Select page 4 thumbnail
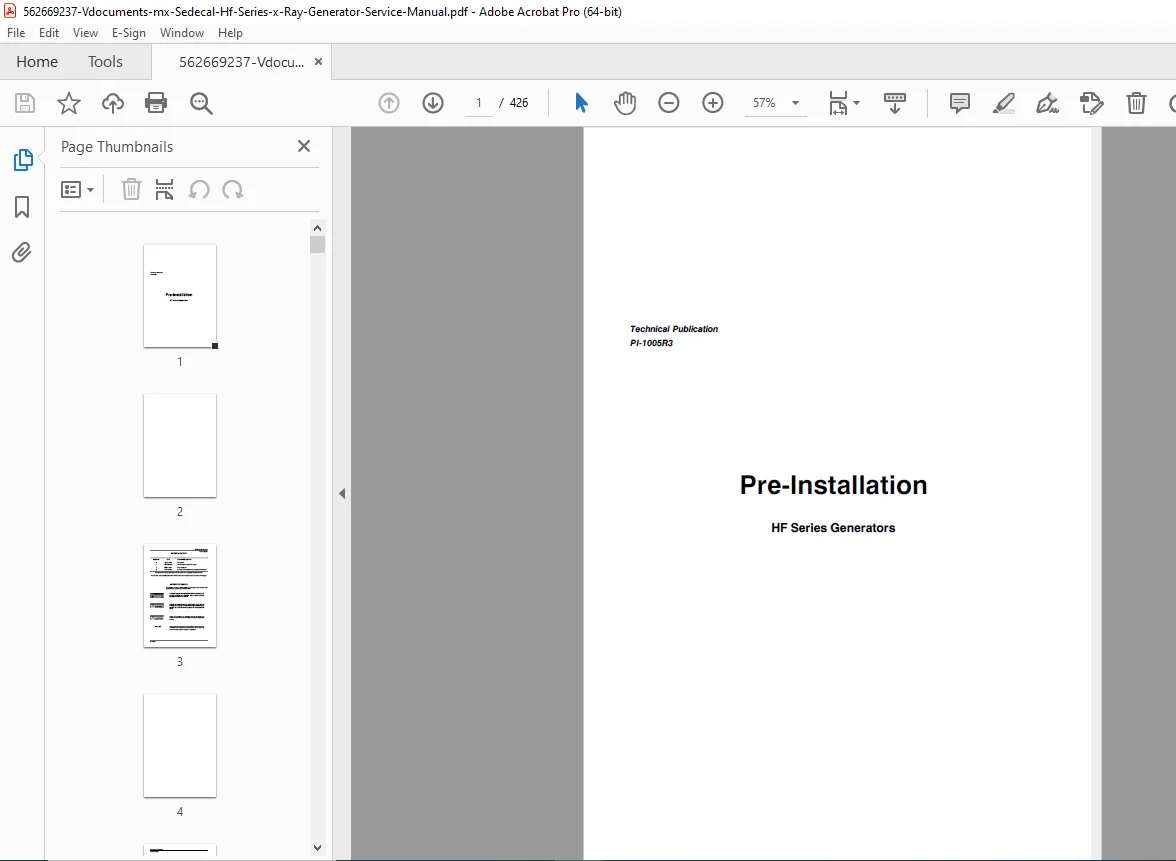The image size is (1176, 861). [180, 746]
